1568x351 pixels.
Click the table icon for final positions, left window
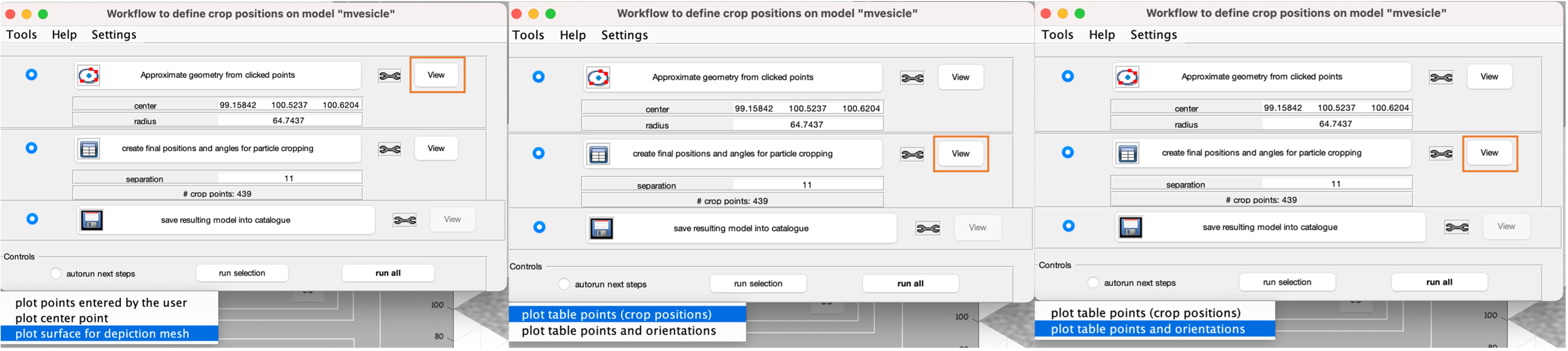click(x=89, y=150)
